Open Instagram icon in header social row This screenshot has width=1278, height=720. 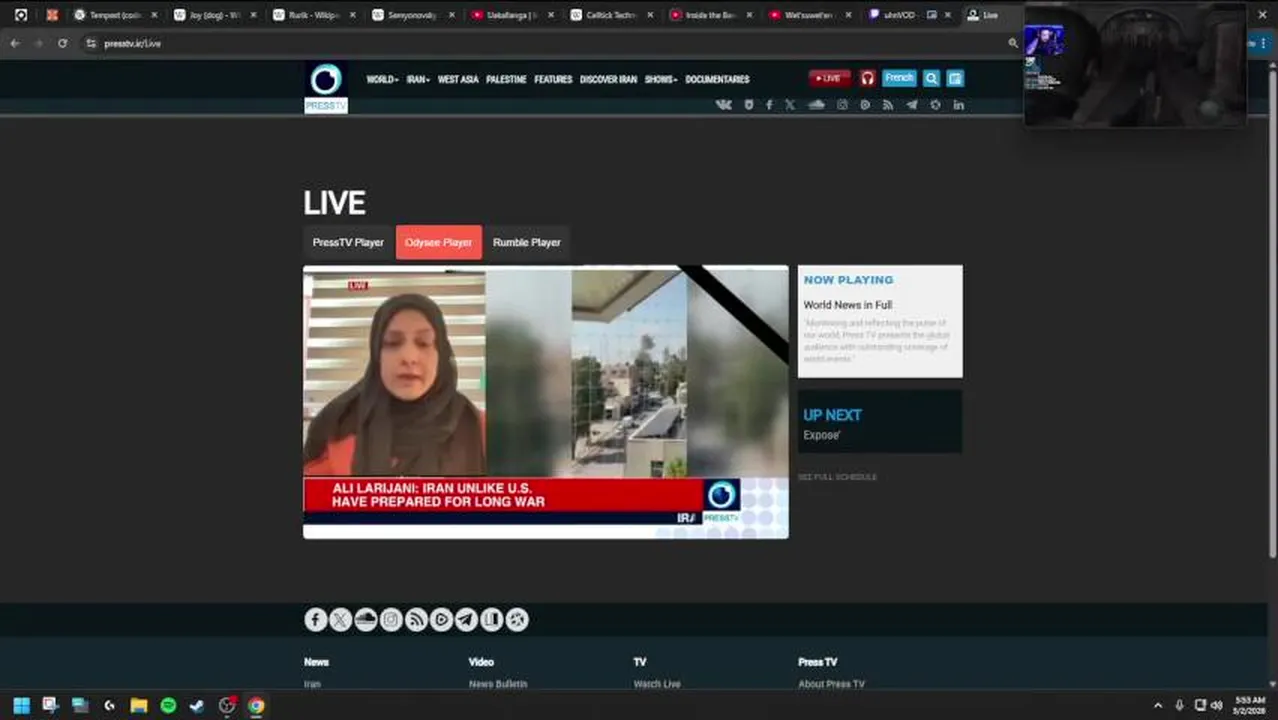(x=842, y=105)
